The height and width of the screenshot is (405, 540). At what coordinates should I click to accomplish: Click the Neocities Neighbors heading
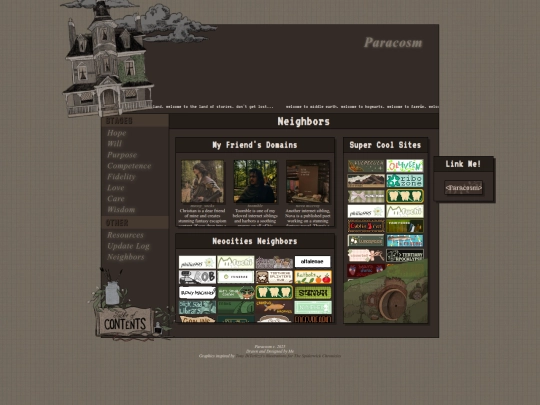[255, 241]
